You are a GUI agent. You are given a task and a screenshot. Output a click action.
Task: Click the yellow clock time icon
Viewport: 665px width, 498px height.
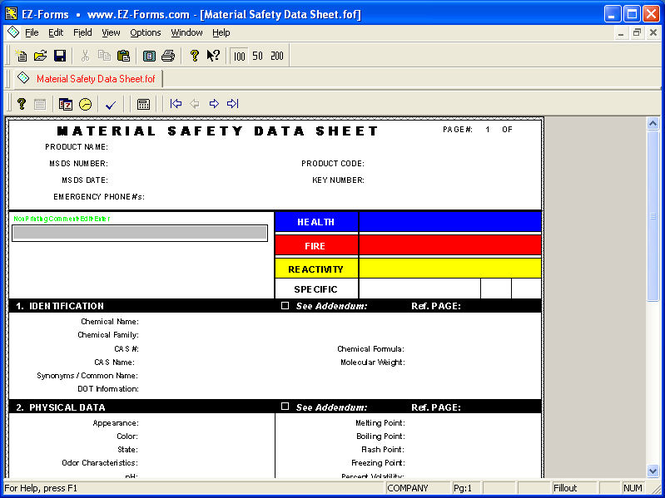click(85, 104)
